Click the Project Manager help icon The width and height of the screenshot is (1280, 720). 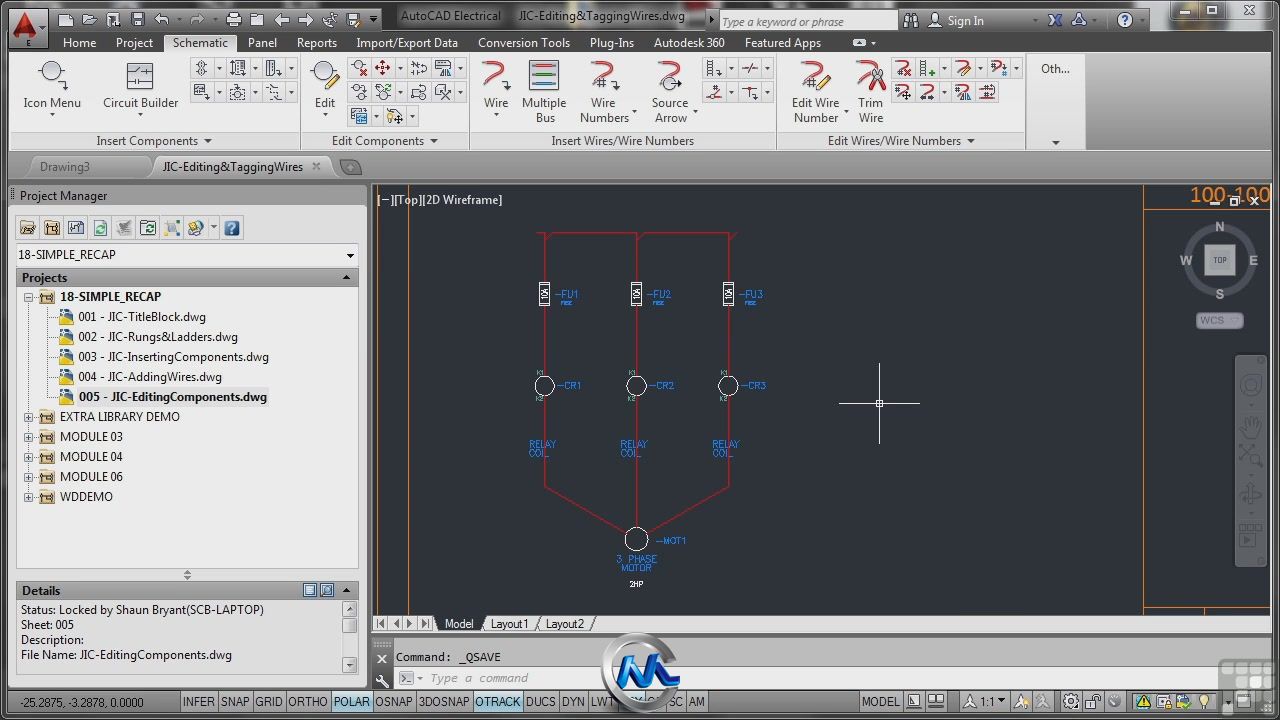232,228
